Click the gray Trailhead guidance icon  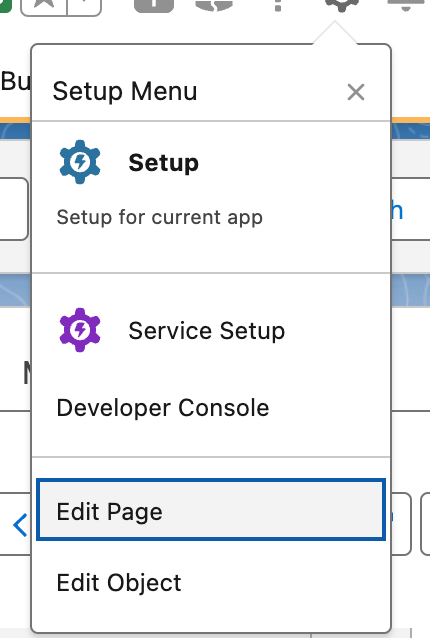point(214,5)
